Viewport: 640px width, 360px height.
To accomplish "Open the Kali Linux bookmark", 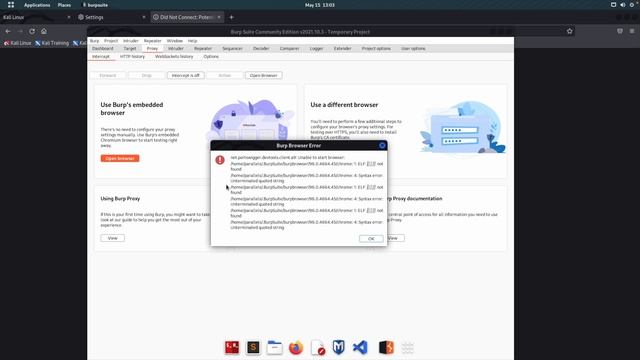I will 18,43.
